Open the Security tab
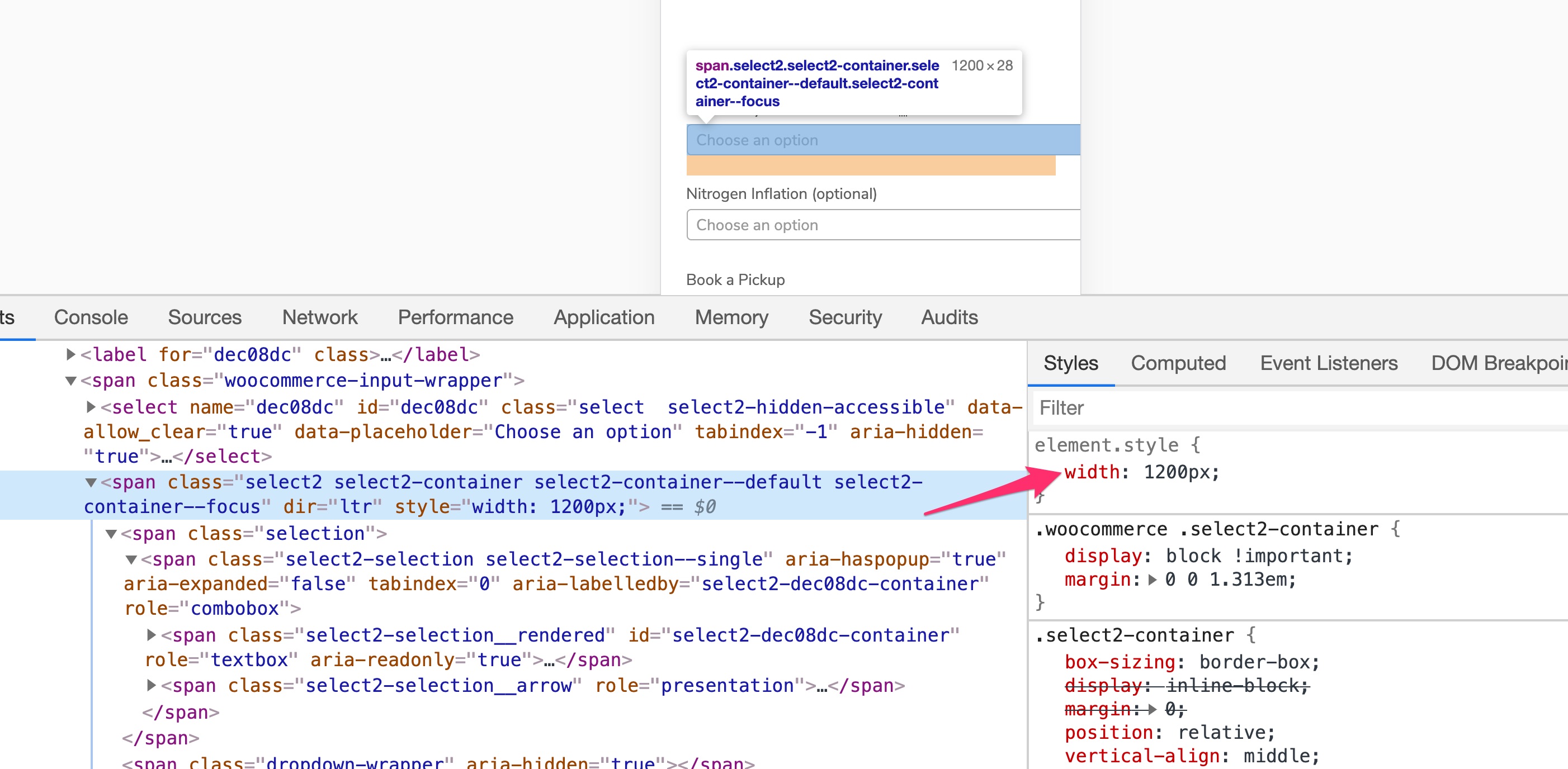 tap(845, 317)
